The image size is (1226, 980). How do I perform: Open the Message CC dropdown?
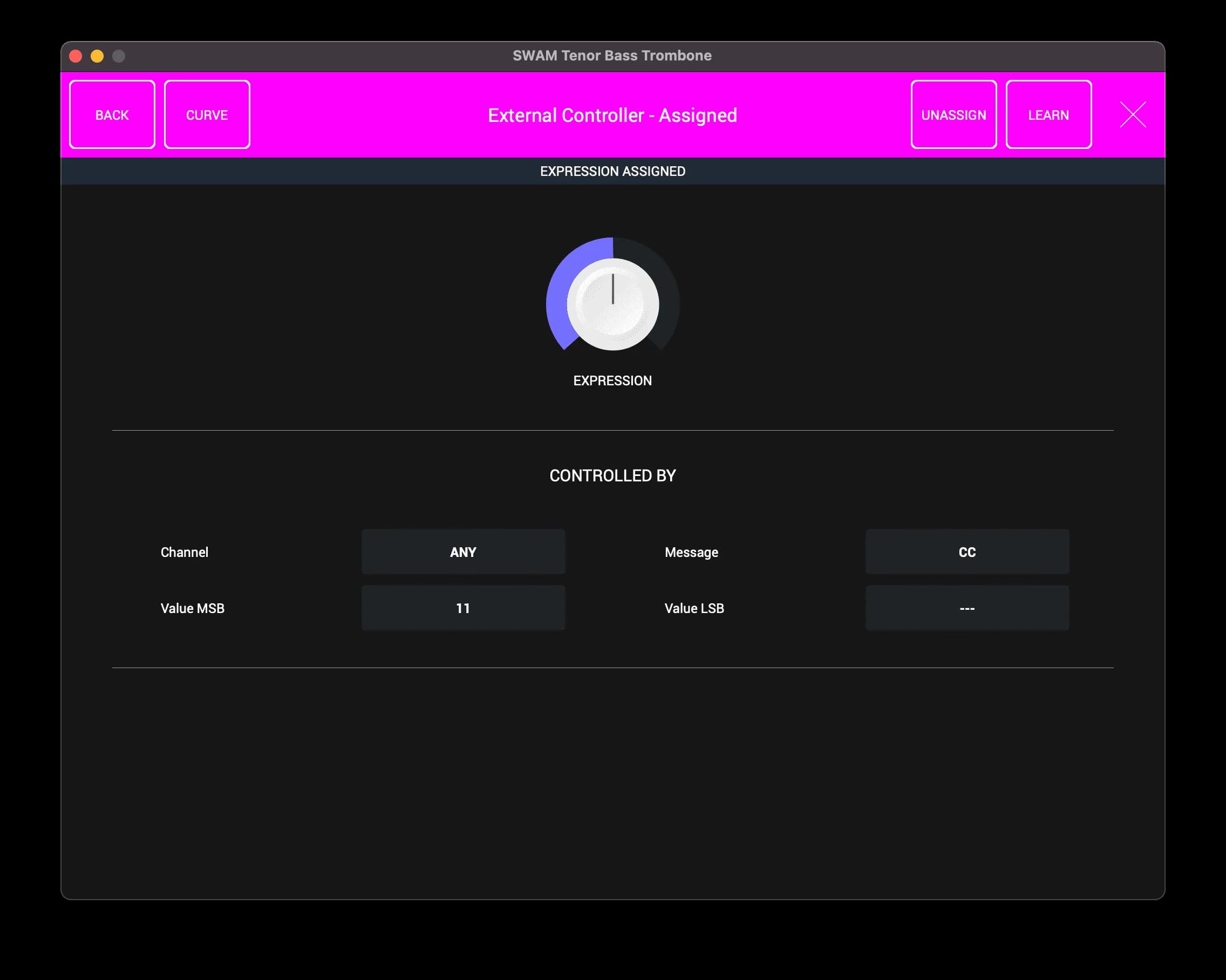tap(966, 552)
